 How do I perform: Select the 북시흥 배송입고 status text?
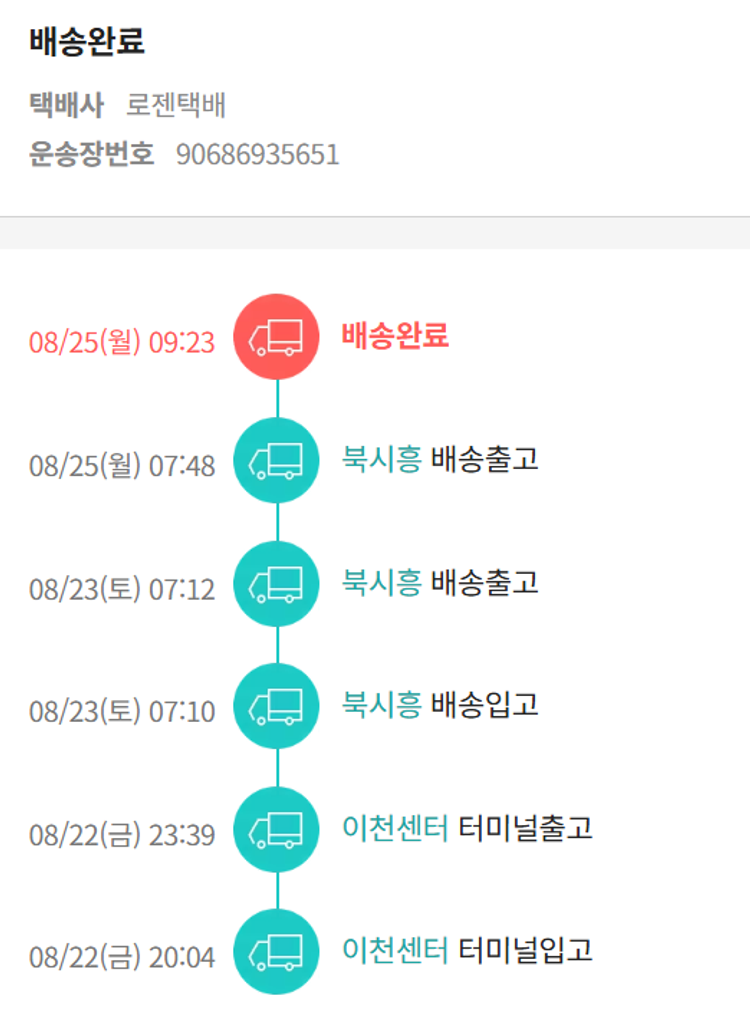[440, 705]
